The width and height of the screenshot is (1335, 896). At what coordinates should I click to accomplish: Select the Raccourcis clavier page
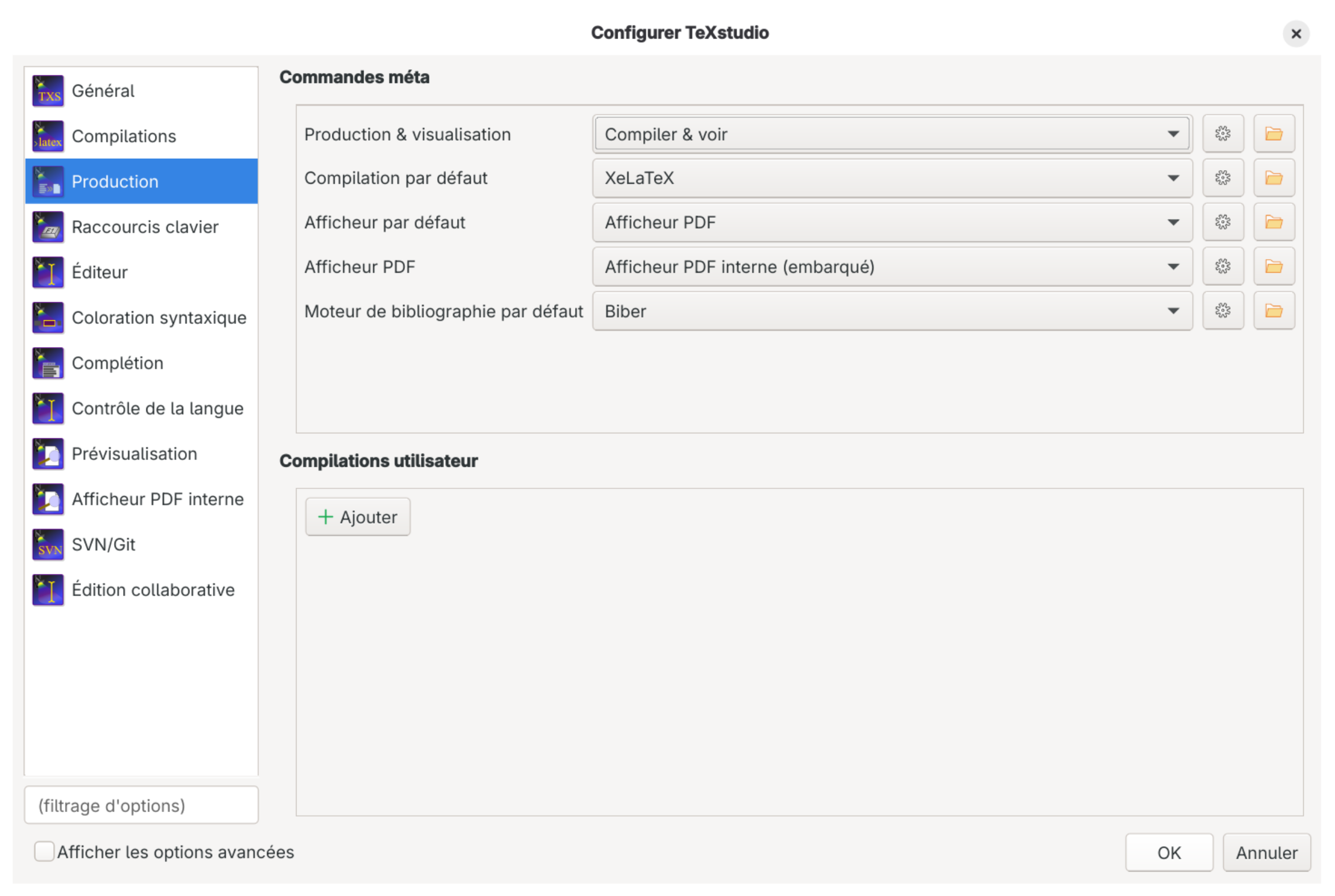click(141, 227)
